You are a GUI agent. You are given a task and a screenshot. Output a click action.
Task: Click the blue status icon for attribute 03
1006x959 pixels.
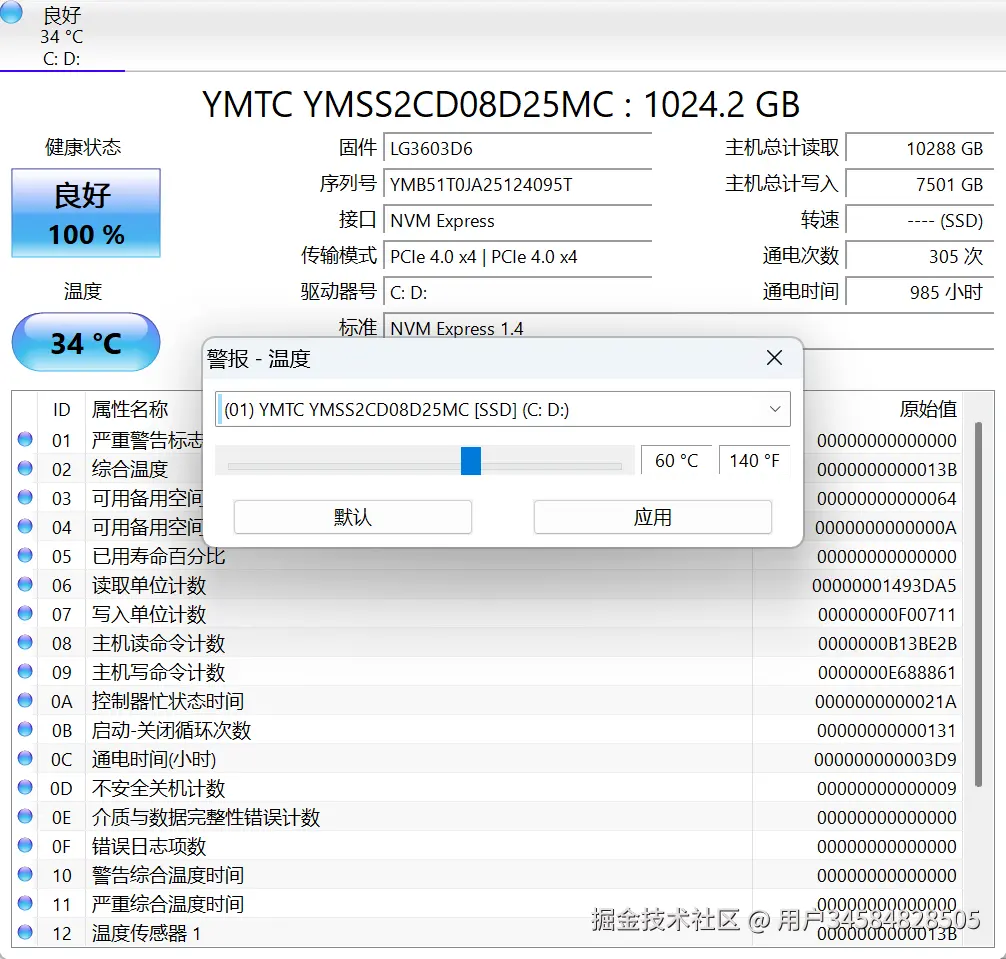coord(25,497)
